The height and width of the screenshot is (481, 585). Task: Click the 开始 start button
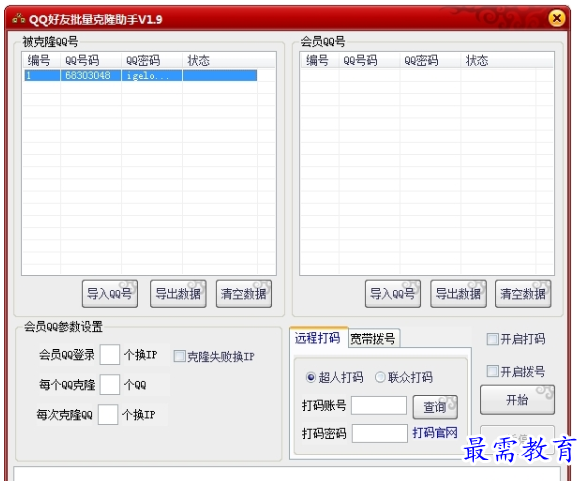click(x=517, y=400)
